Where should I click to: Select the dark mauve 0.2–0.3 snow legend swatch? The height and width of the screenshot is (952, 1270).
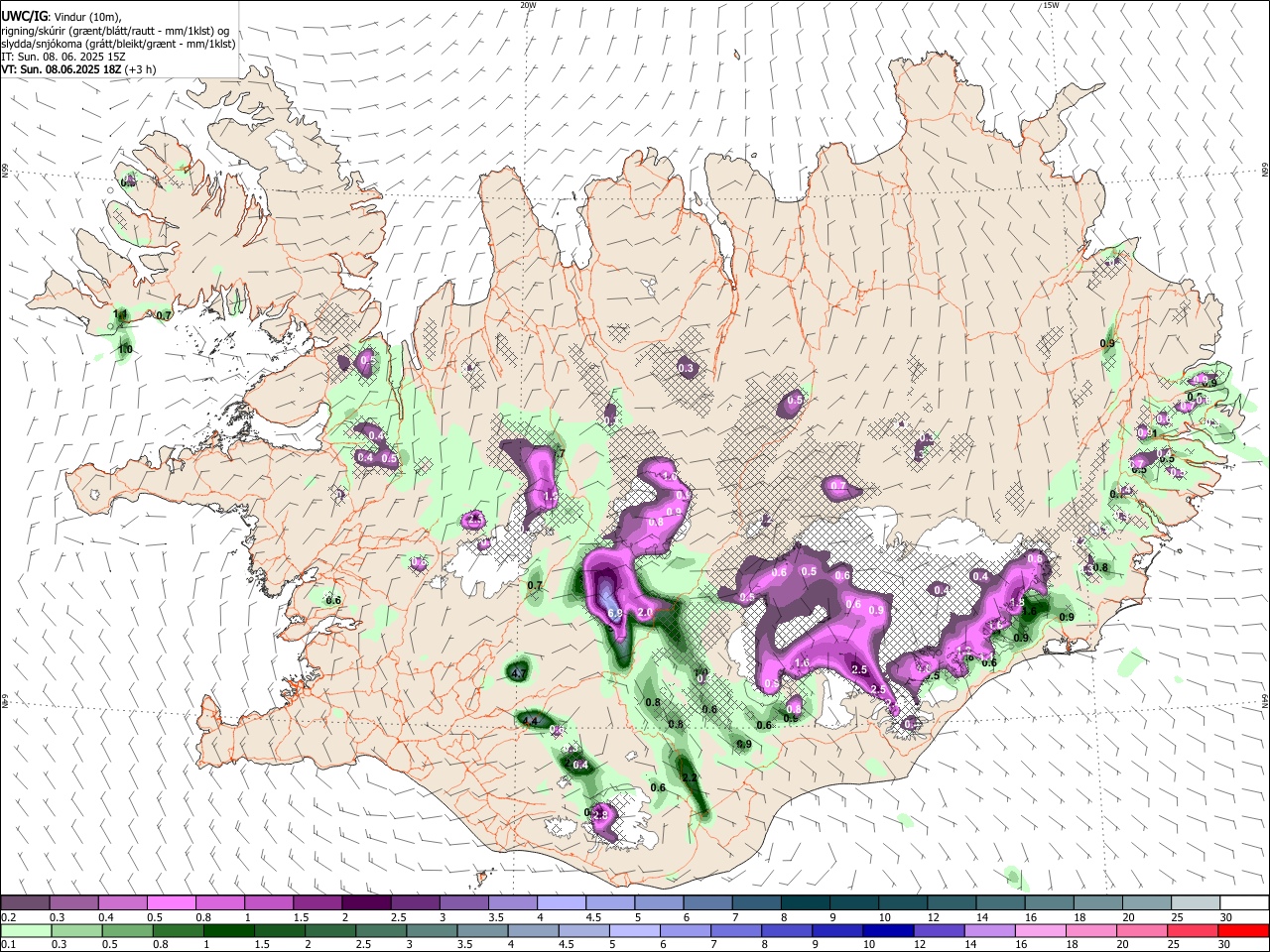(25, 903)
